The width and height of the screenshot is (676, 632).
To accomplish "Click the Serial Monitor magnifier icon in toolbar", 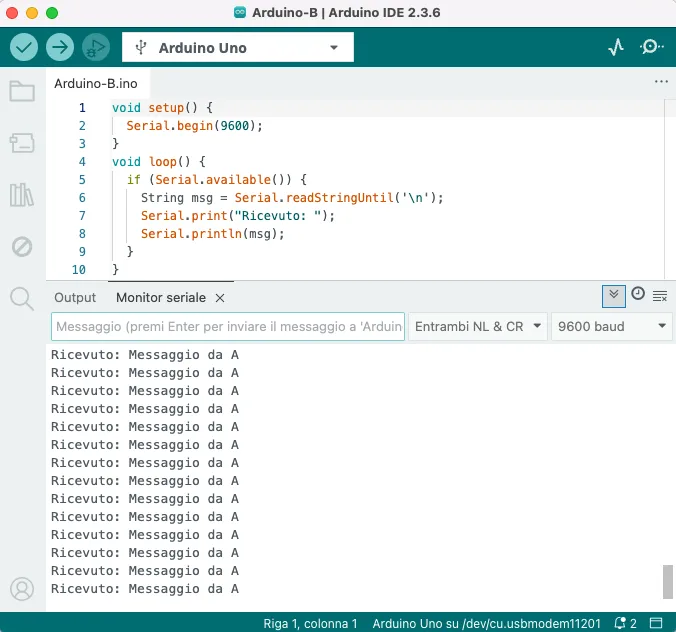I will (x=651, y=47).
